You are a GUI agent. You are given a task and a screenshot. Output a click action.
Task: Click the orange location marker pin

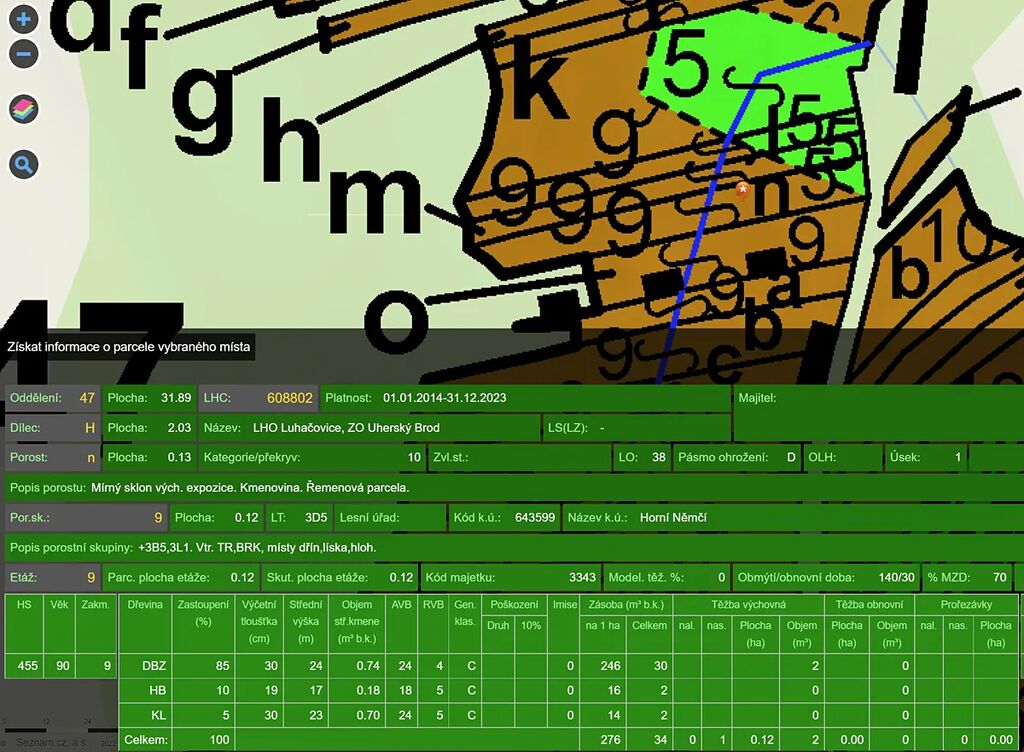742,188
